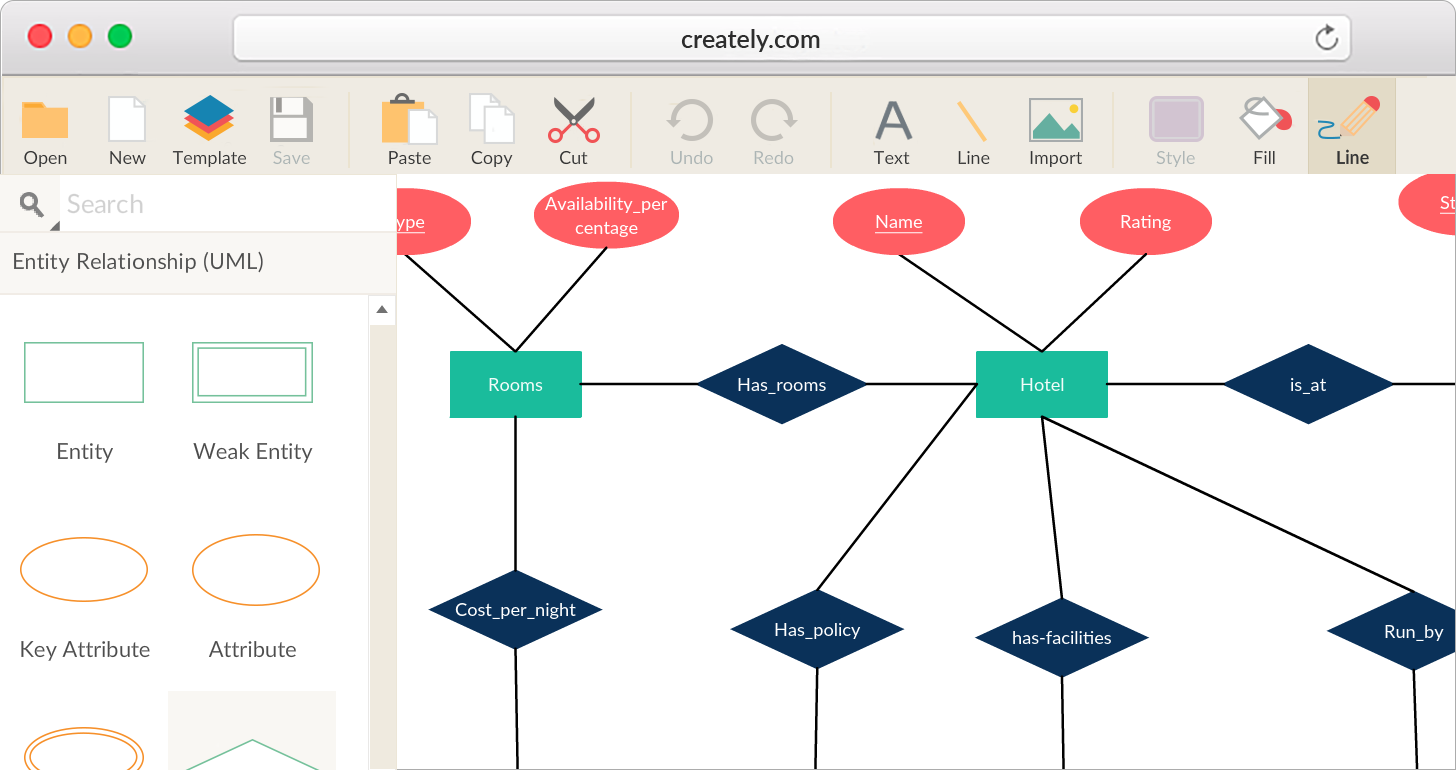Screen dimensions: 1456x770
Task: Open the Template layers icon
Action: pos(209,120)
